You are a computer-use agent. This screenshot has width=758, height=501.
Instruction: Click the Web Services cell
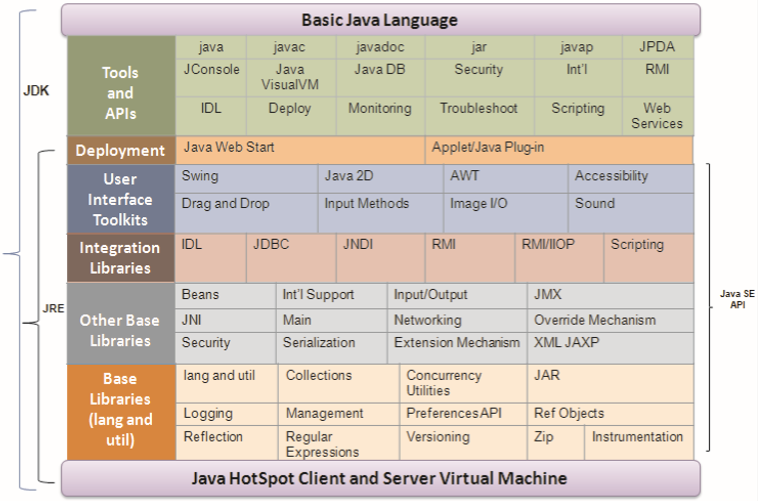click(656, 116)
